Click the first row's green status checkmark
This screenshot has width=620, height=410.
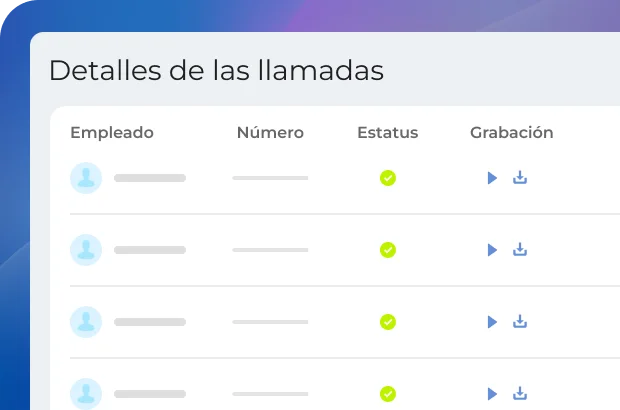(388, 178)
